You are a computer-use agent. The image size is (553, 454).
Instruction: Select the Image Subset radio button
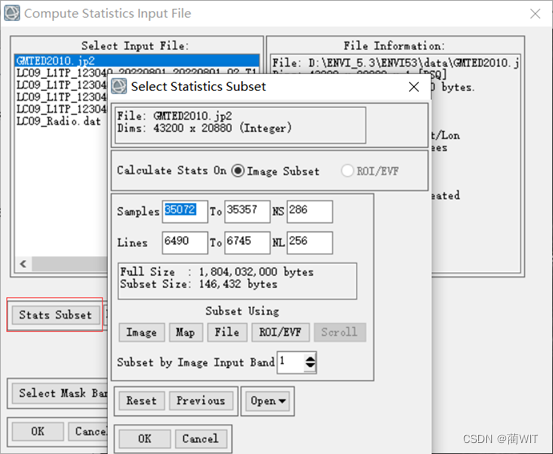click(x=238, y=171)
